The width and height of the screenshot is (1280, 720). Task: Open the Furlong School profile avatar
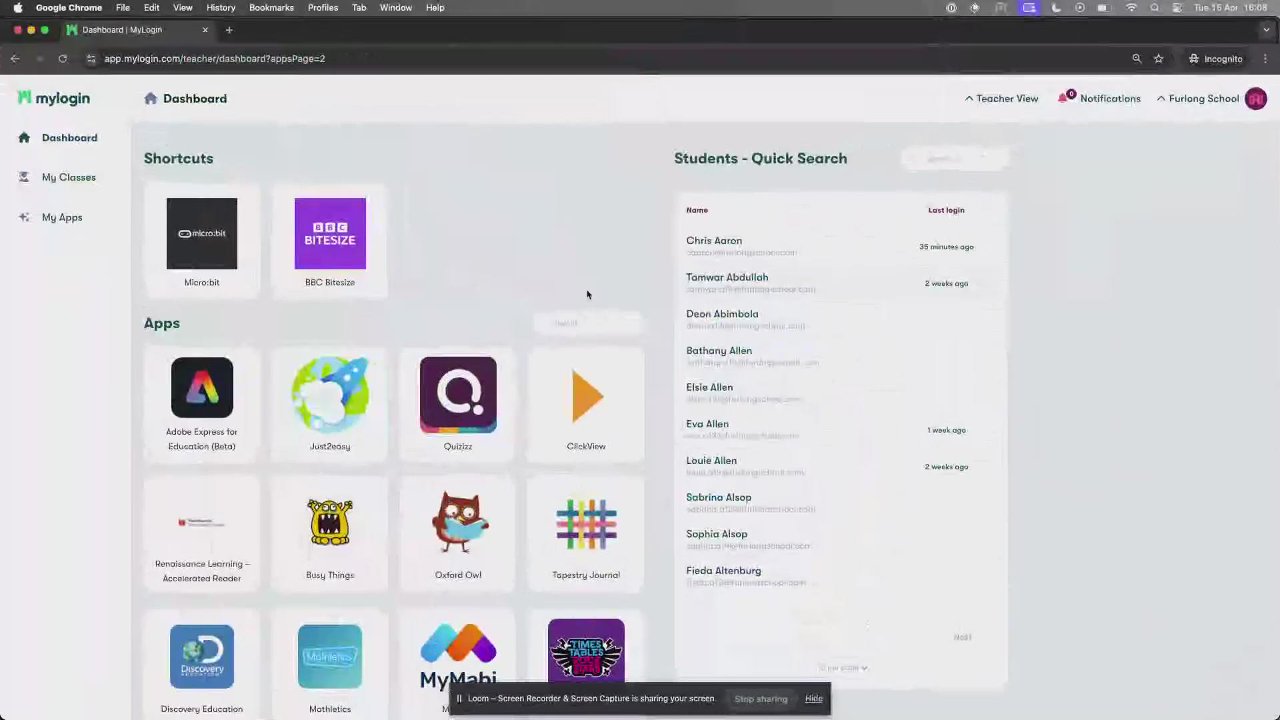click(x=1256, y=98)
